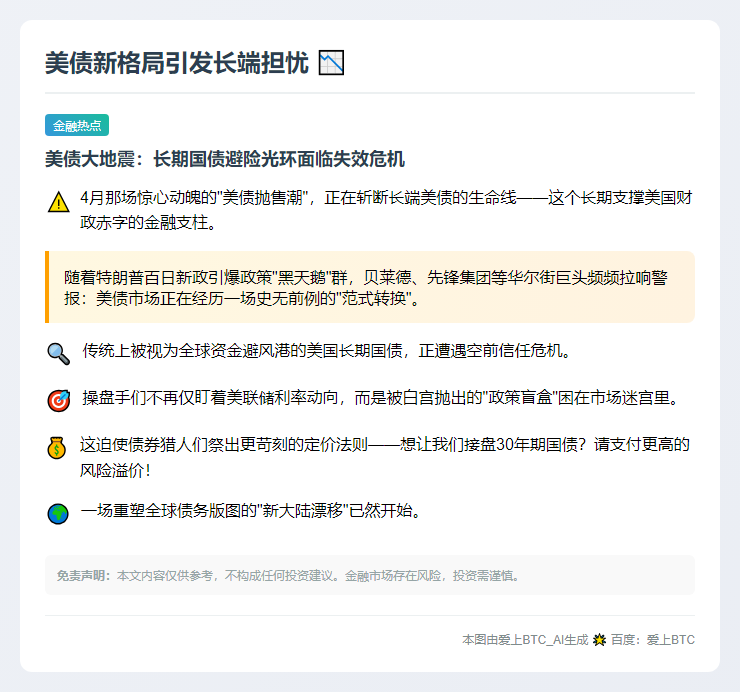Click the line starting 操盘手们不再仅盯着美联储

coord(380,398)
